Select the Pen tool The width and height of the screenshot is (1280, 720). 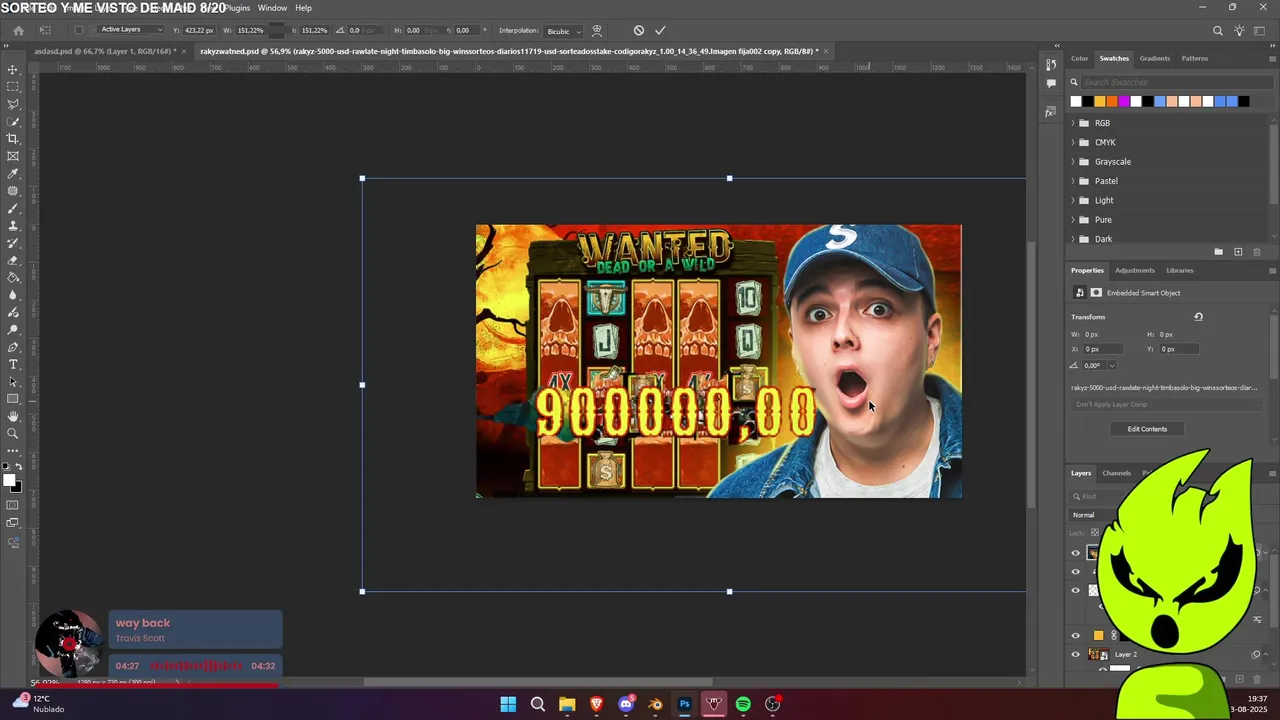tap(13, 347)
